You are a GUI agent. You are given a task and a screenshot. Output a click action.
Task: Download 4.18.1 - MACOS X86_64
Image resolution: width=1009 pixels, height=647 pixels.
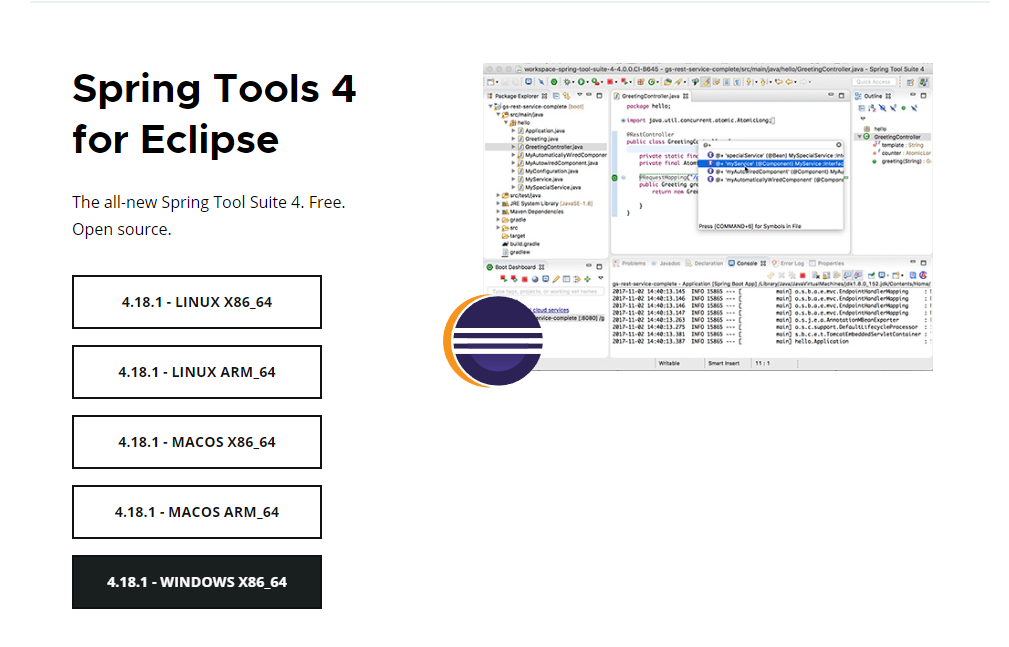(197, 442)
